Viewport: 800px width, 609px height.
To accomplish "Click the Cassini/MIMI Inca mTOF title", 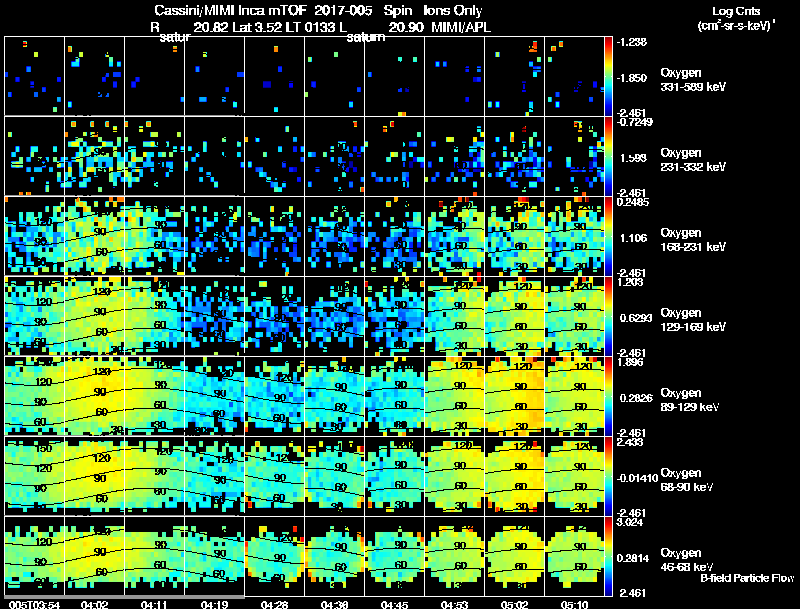I will (230, 10).
